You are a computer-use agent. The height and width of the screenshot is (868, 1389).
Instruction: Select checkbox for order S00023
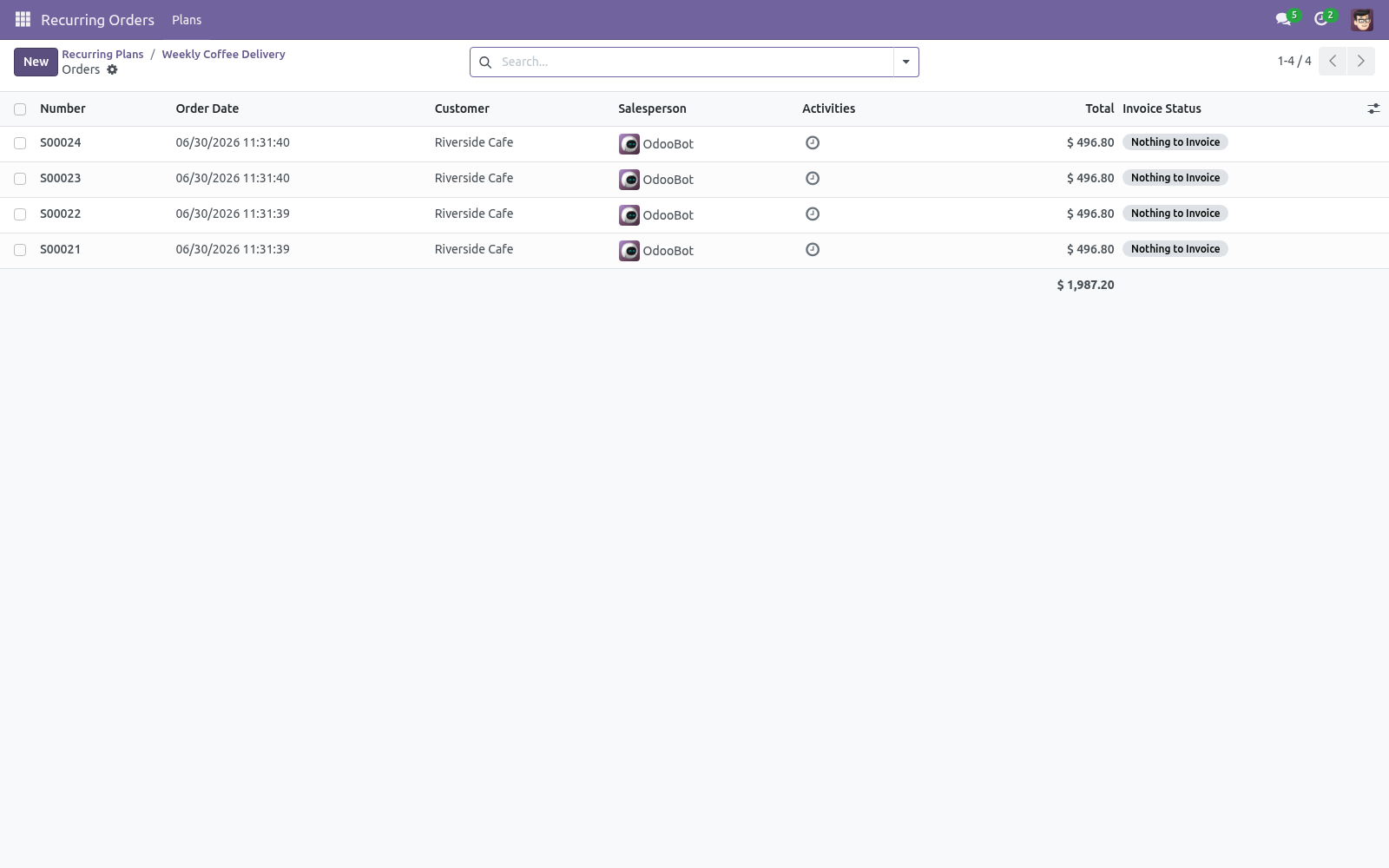[20, 179]
